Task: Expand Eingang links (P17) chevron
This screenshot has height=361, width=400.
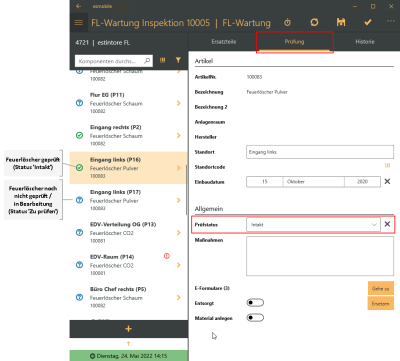Action: pyautogui.click(x=179, y=200)
